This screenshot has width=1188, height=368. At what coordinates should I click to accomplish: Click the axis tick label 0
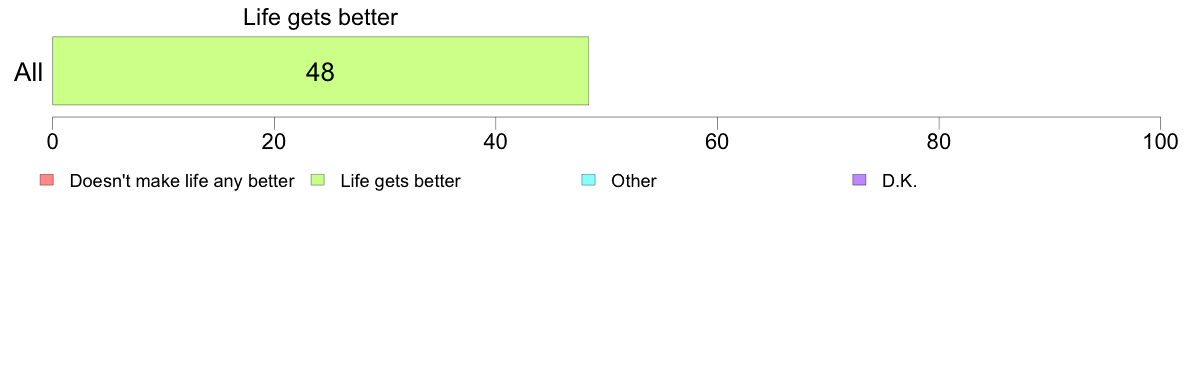click(52, 142)
